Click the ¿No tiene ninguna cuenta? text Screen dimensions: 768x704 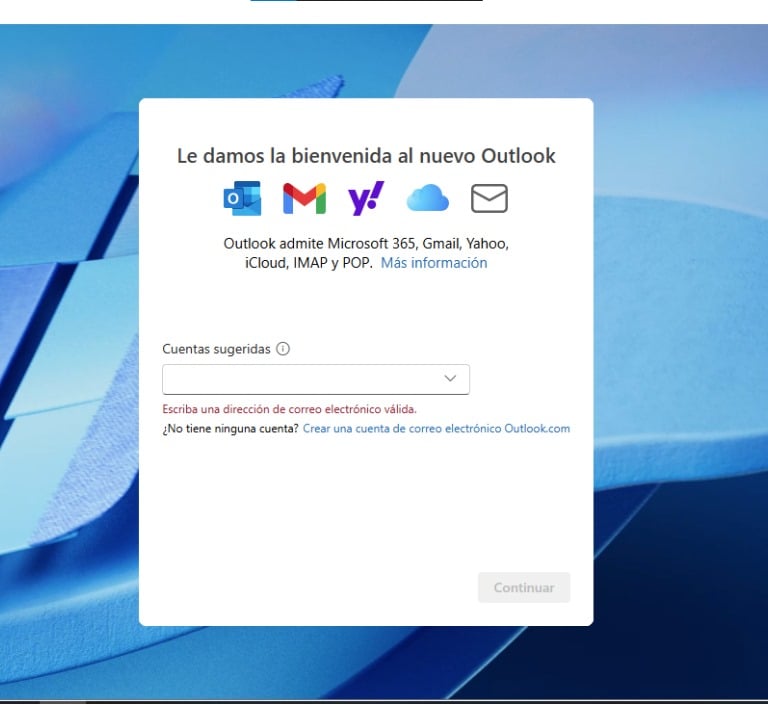(x=230, y=428)
